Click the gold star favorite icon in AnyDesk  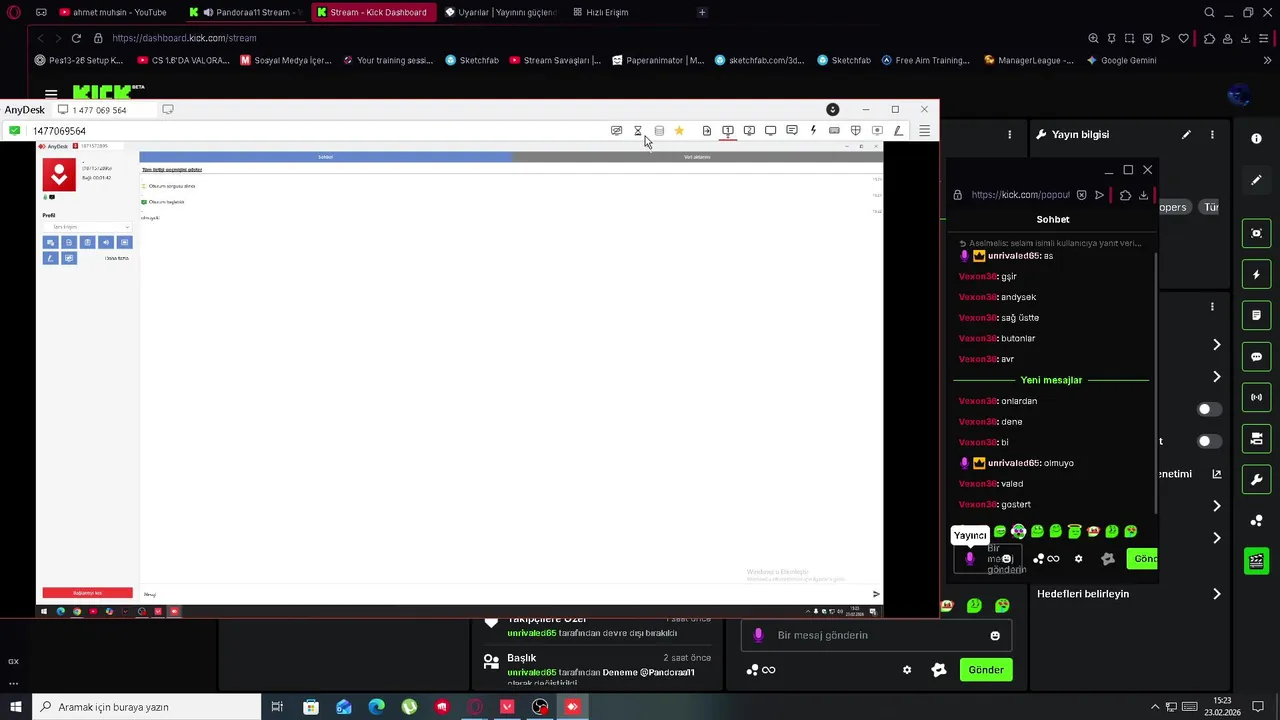click(x=679, y=131)
